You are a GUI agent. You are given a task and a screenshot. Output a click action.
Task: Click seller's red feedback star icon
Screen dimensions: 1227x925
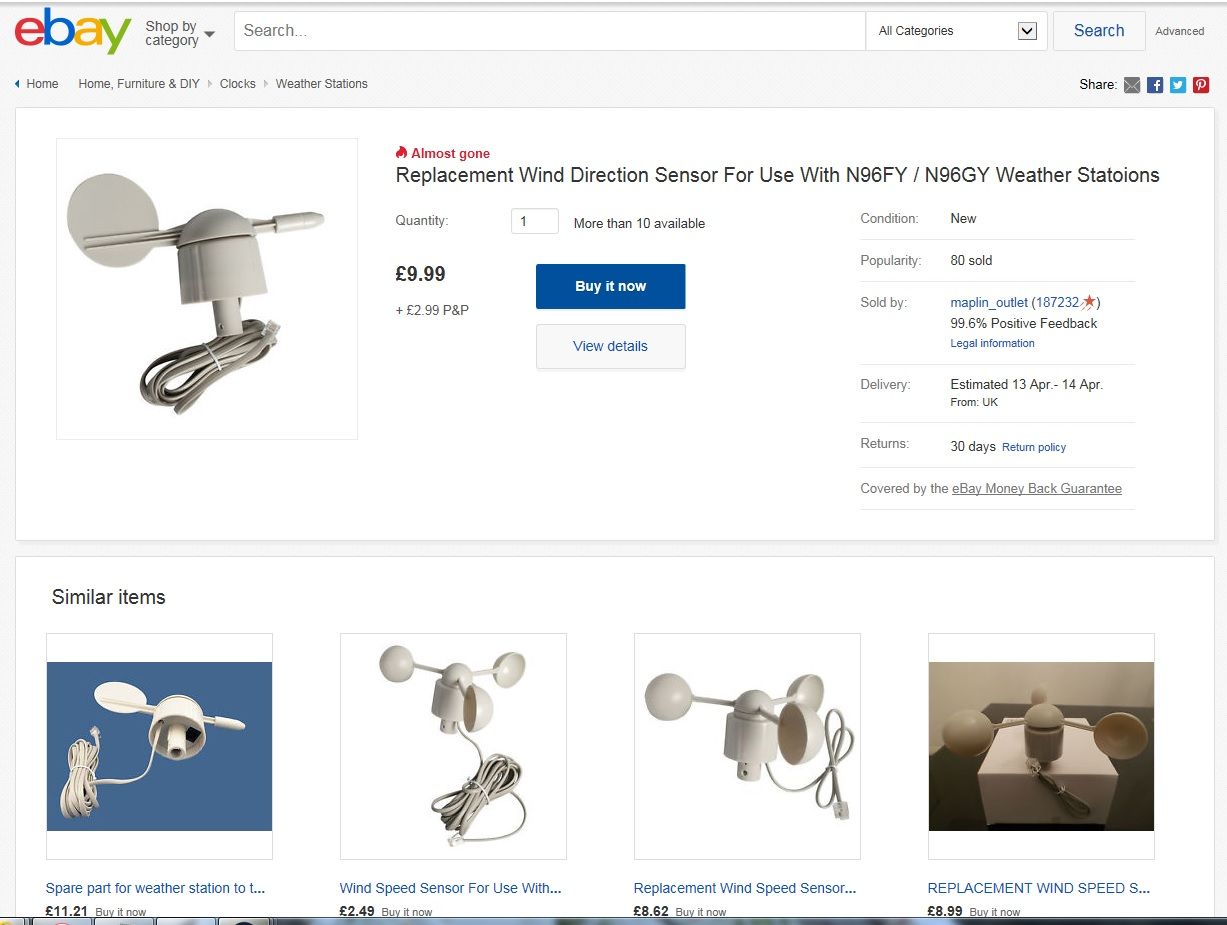(1089, 302)
